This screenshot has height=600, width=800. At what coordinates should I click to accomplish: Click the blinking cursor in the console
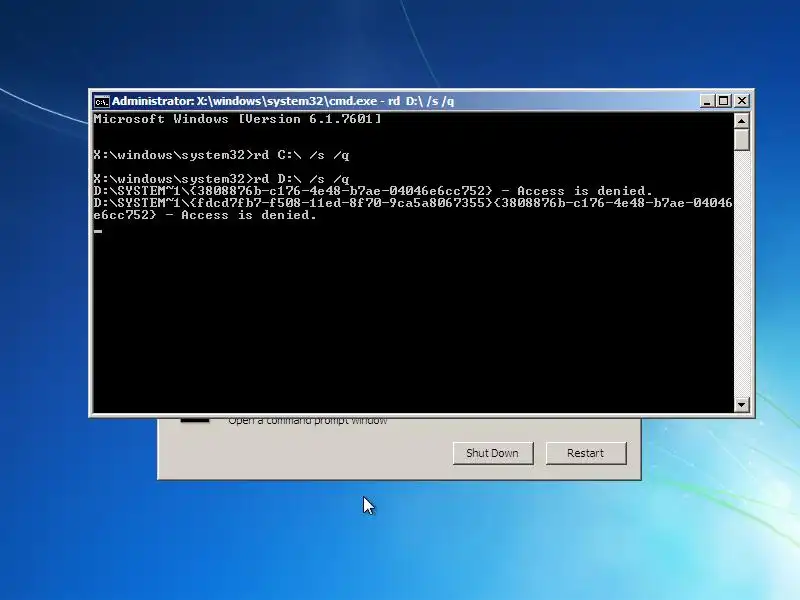(98, 231)
